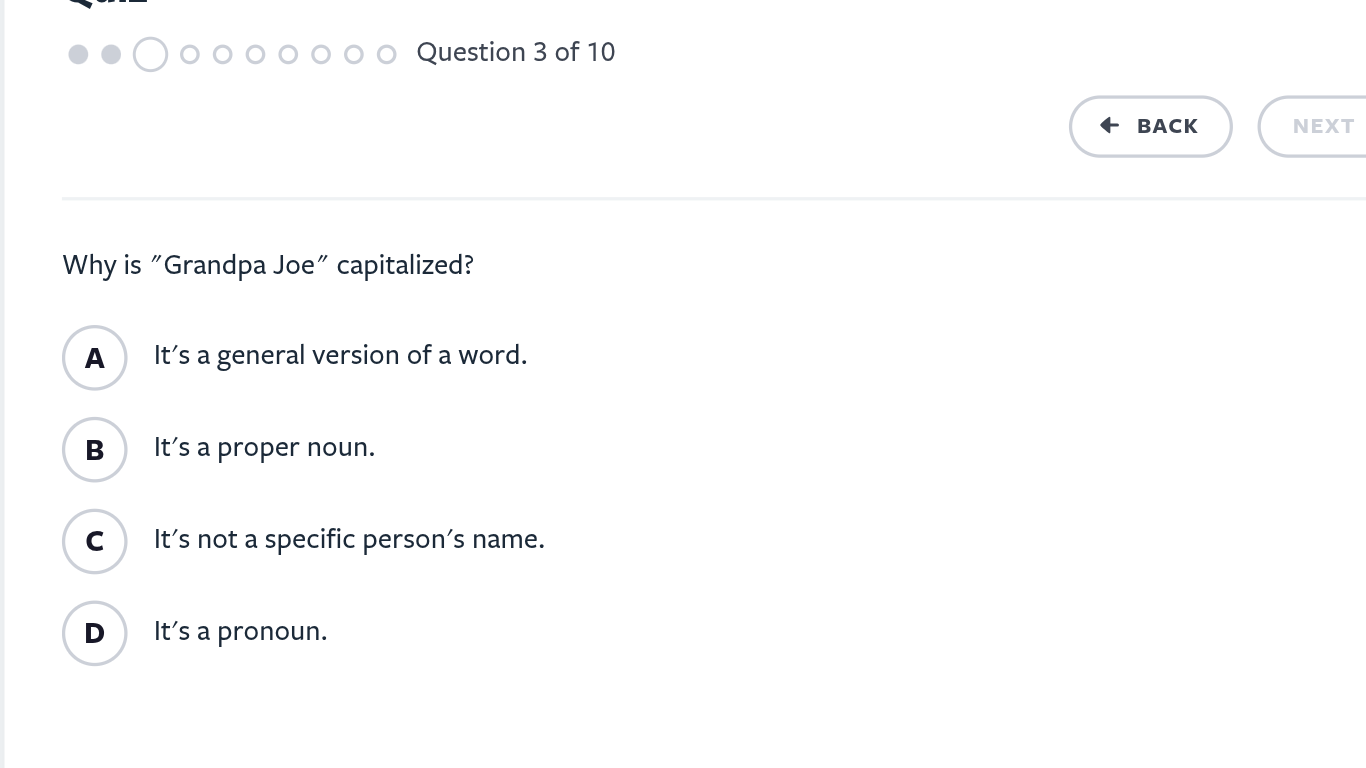
Task: Select answer circle A
Action: click(x=95, y=357)
